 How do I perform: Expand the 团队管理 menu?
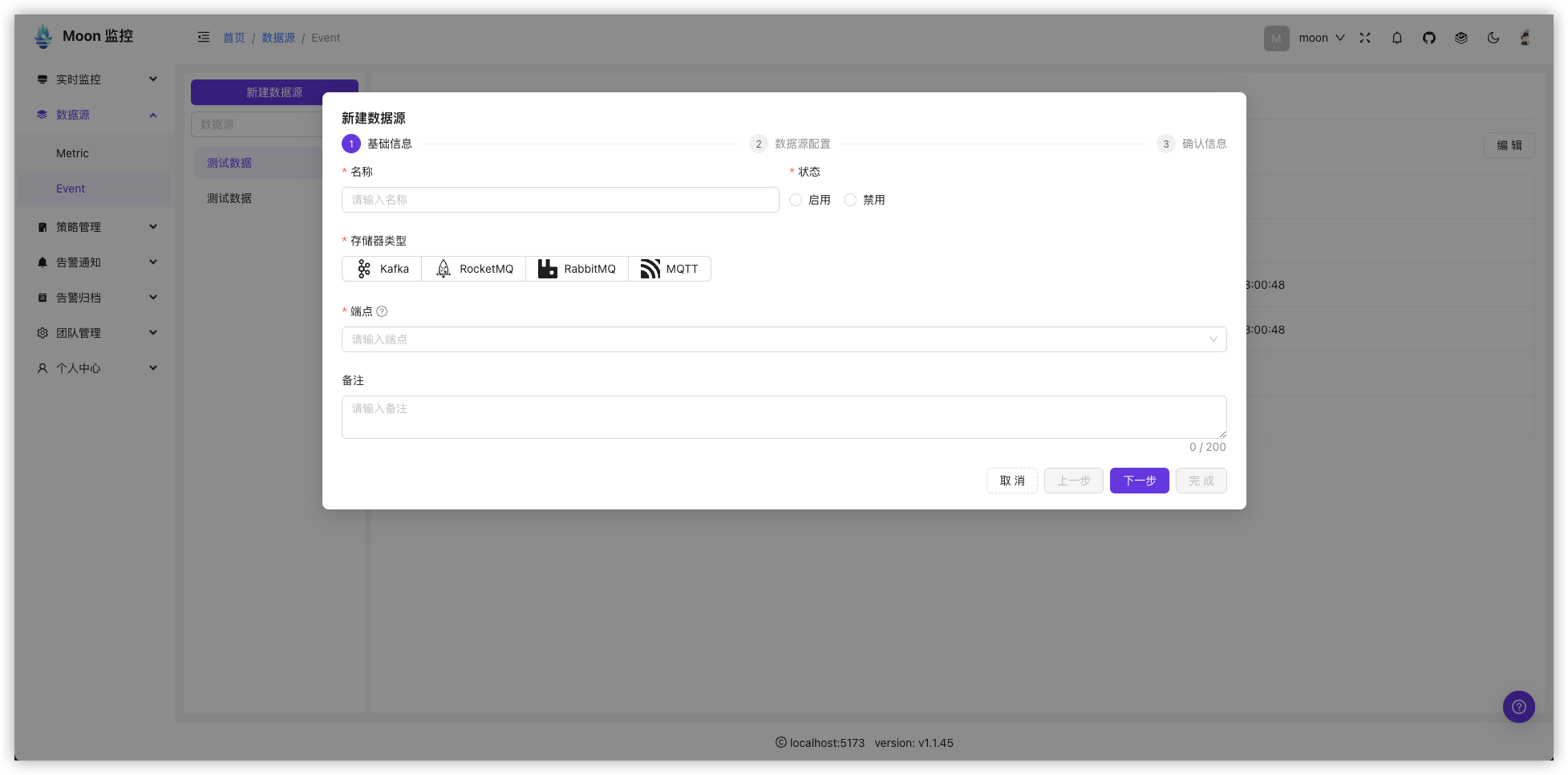pyautogui.click(x=96, y=333)
